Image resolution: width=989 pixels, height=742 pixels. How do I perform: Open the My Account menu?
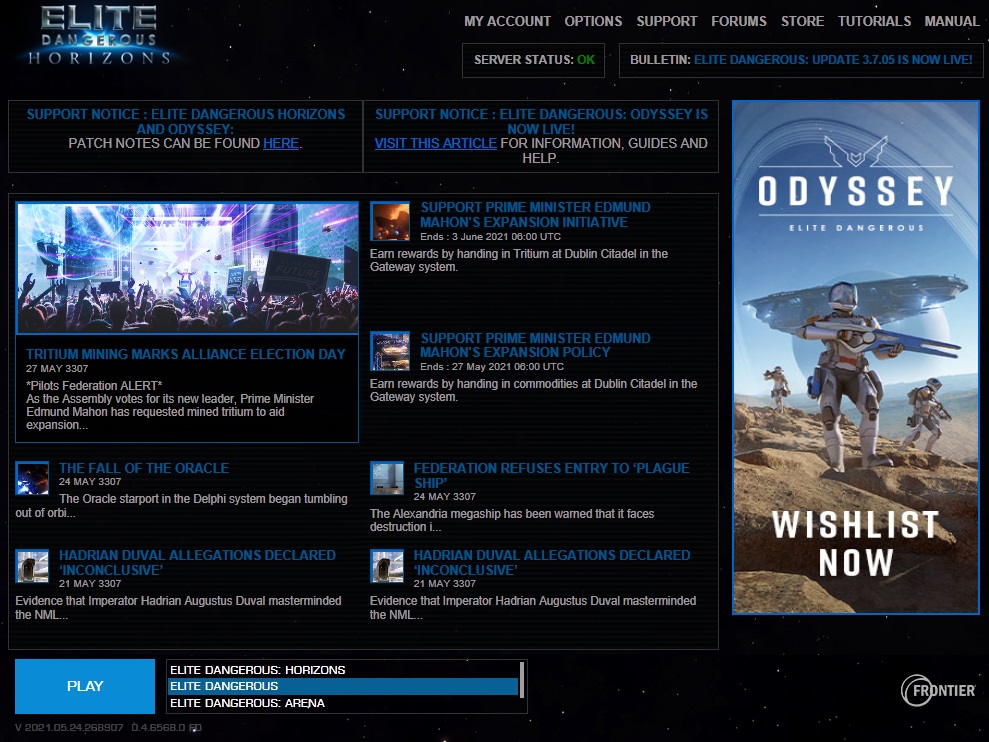(507, 21)
